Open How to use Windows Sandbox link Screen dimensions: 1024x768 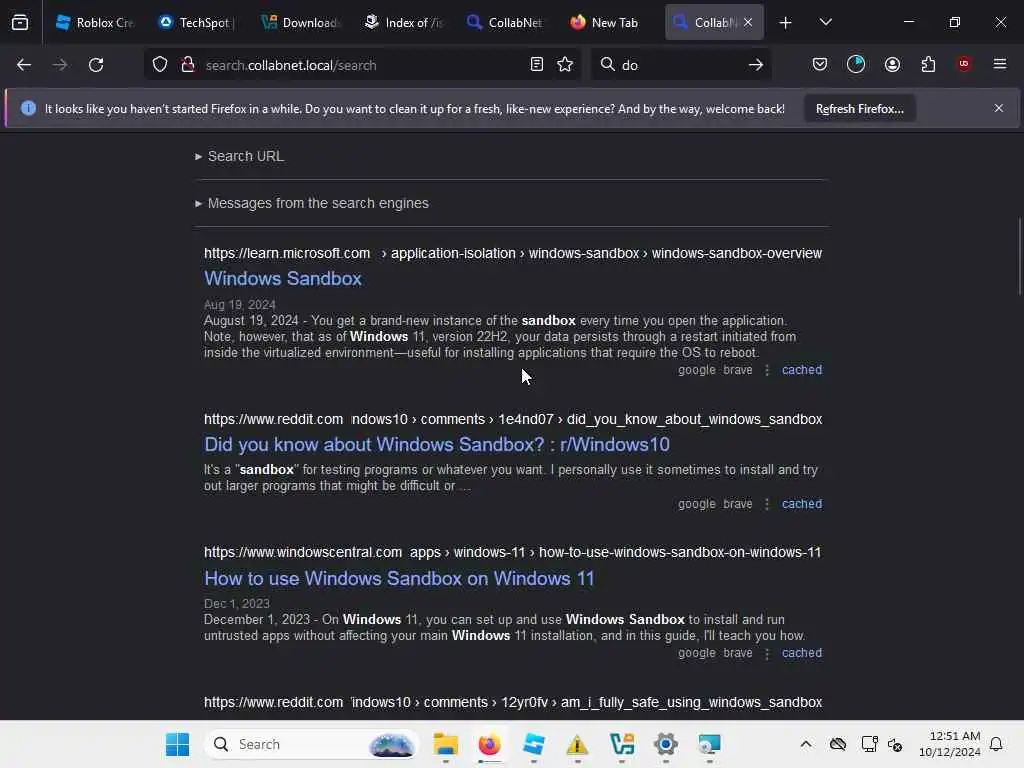point(399,578)
